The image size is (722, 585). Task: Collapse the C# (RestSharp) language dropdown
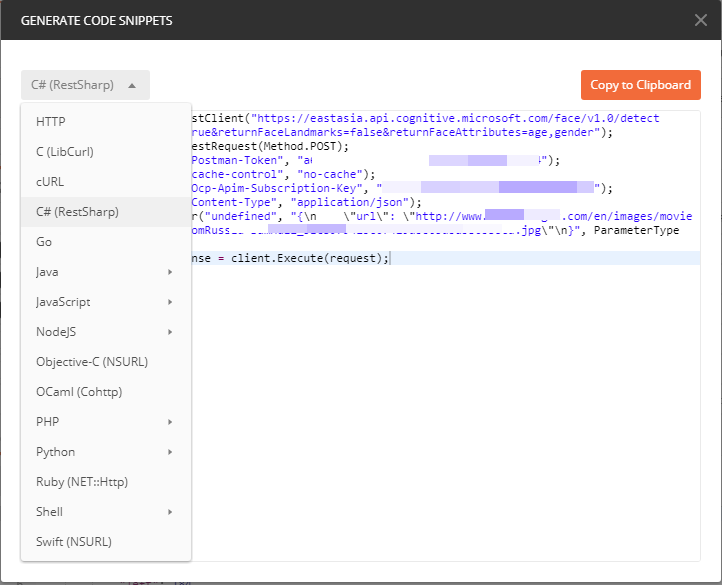click(85, 85)
